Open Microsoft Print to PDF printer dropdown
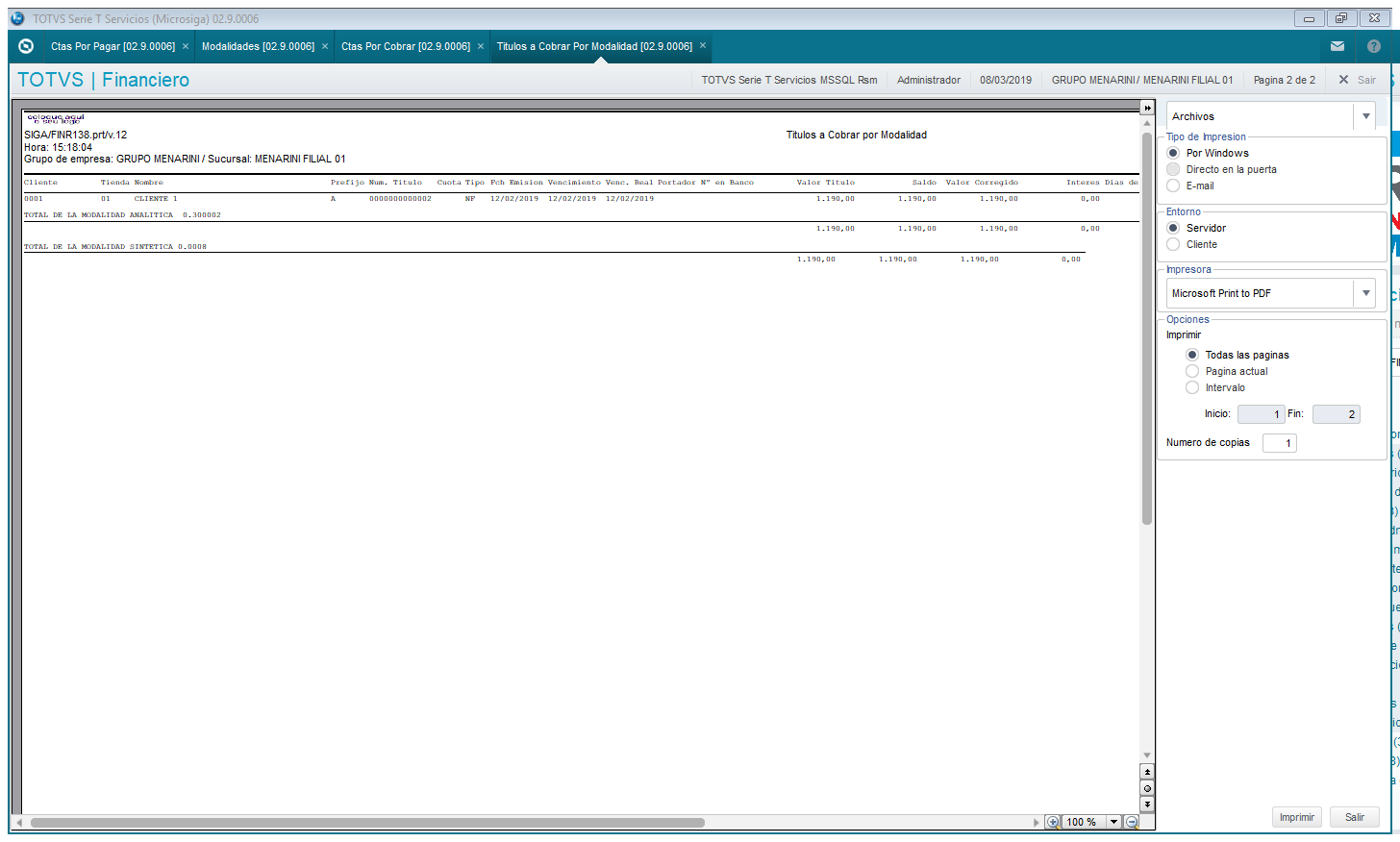Screen dimensions: 1400x842 click(x=1366, y=293)
